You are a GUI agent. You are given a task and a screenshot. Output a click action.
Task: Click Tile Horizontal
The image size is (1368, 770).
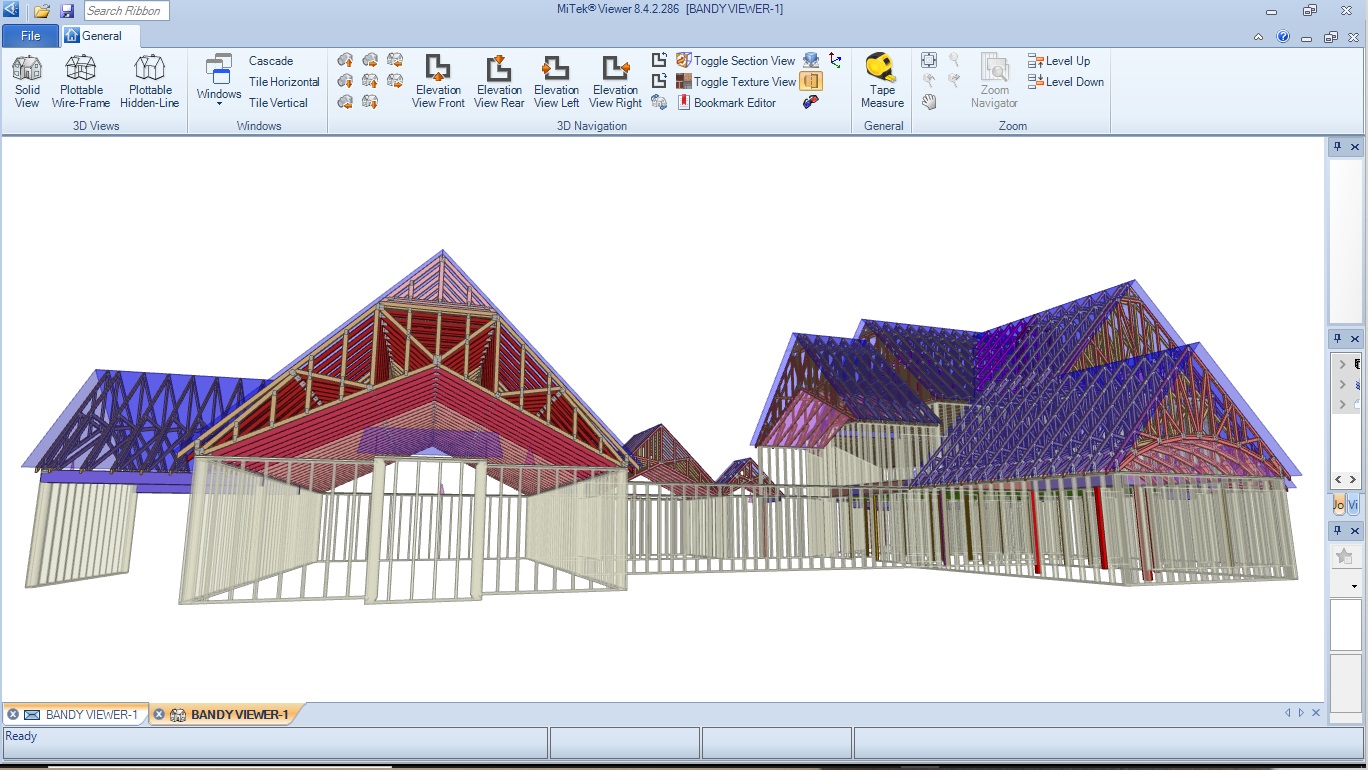coord(284,82)
